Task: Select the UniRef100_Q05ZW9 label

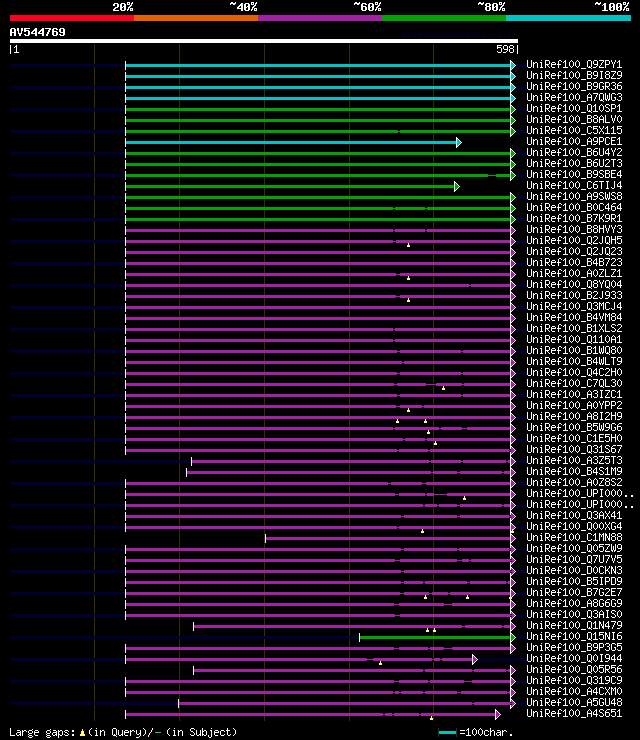Action: [574, 548]
